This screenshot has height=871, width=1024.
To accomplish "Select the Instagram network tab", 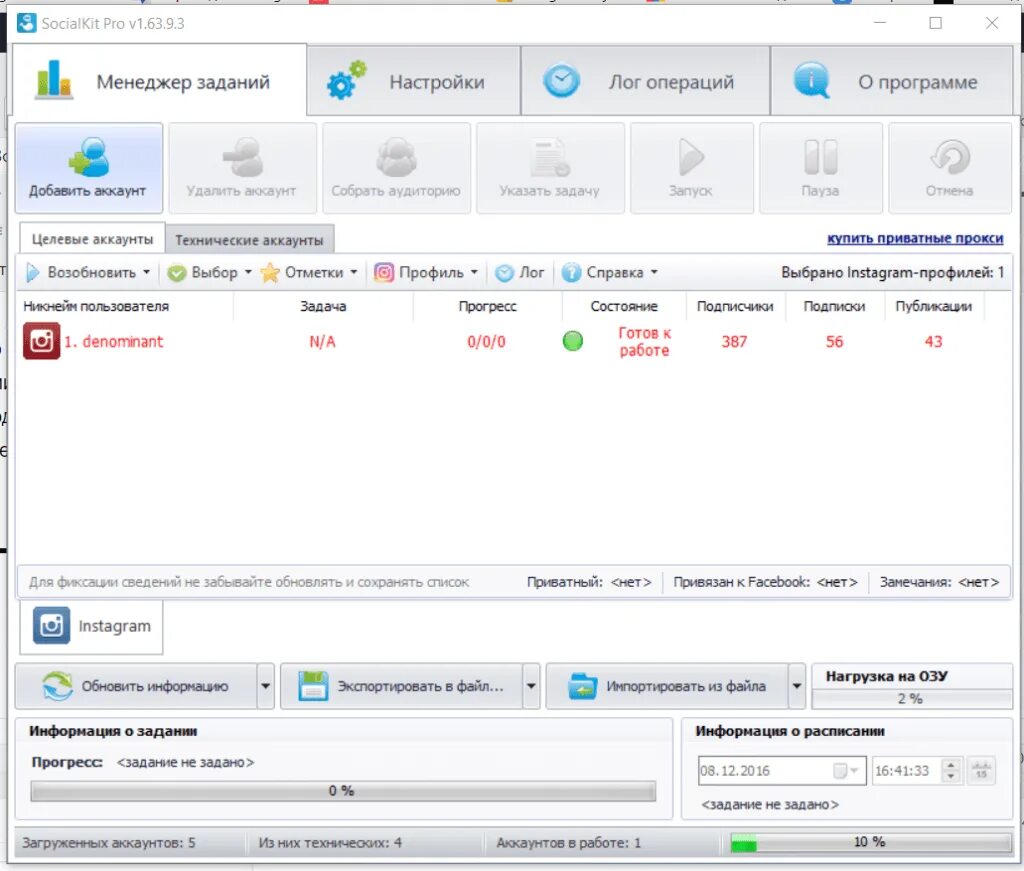I will click(91, 626).
